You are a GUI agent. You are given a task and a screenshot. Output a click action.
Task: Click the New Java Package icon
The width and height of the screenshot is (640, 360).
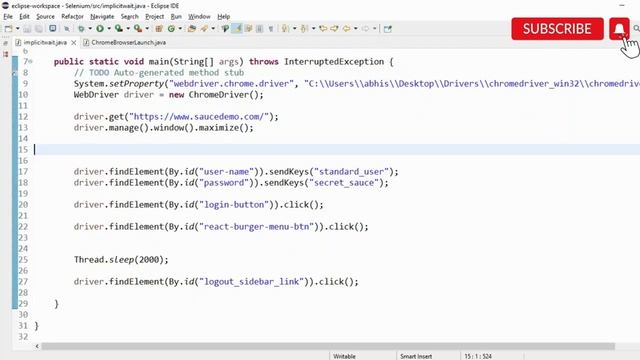(x=159, y=29)
